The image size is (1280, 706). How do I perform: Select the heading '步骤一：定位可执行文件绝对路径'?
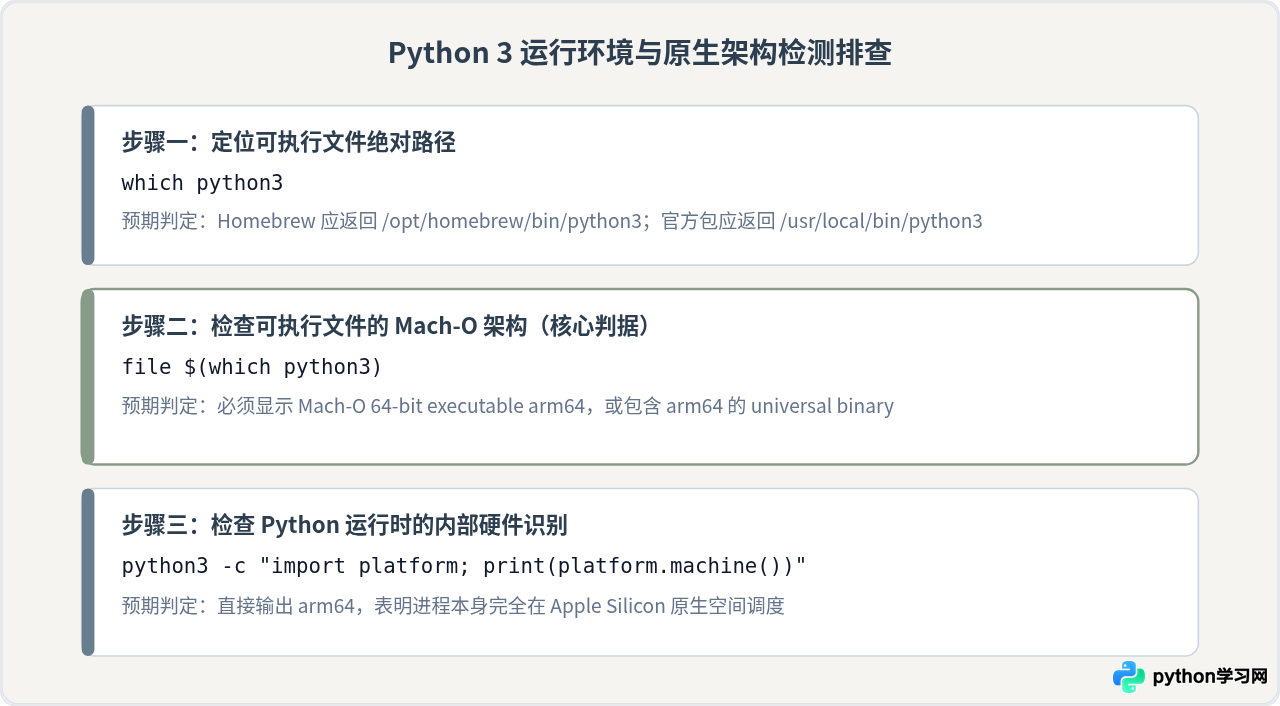point(288,142)
